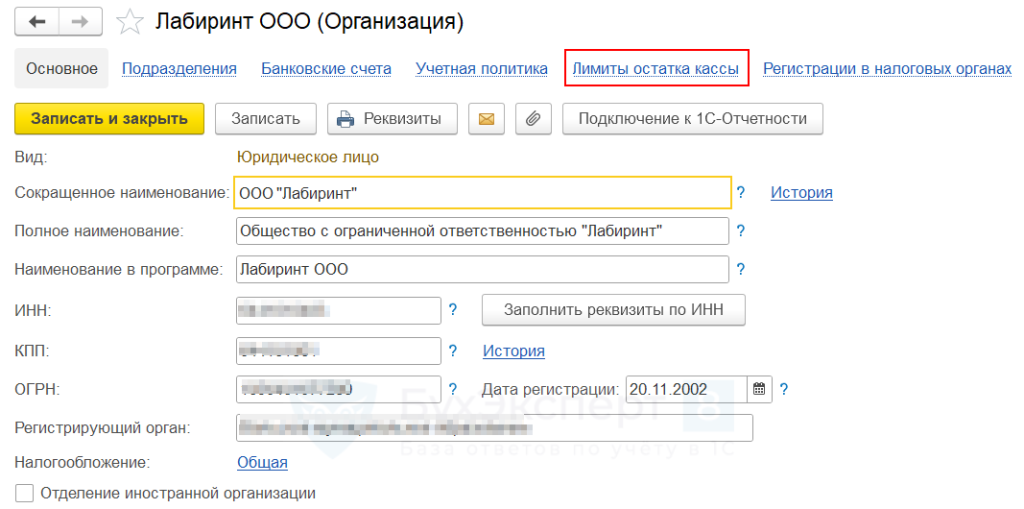Screen dimensions: 1024x509
Task: Click help question mark beside ИНН field
Action: [x=452, y=310]
